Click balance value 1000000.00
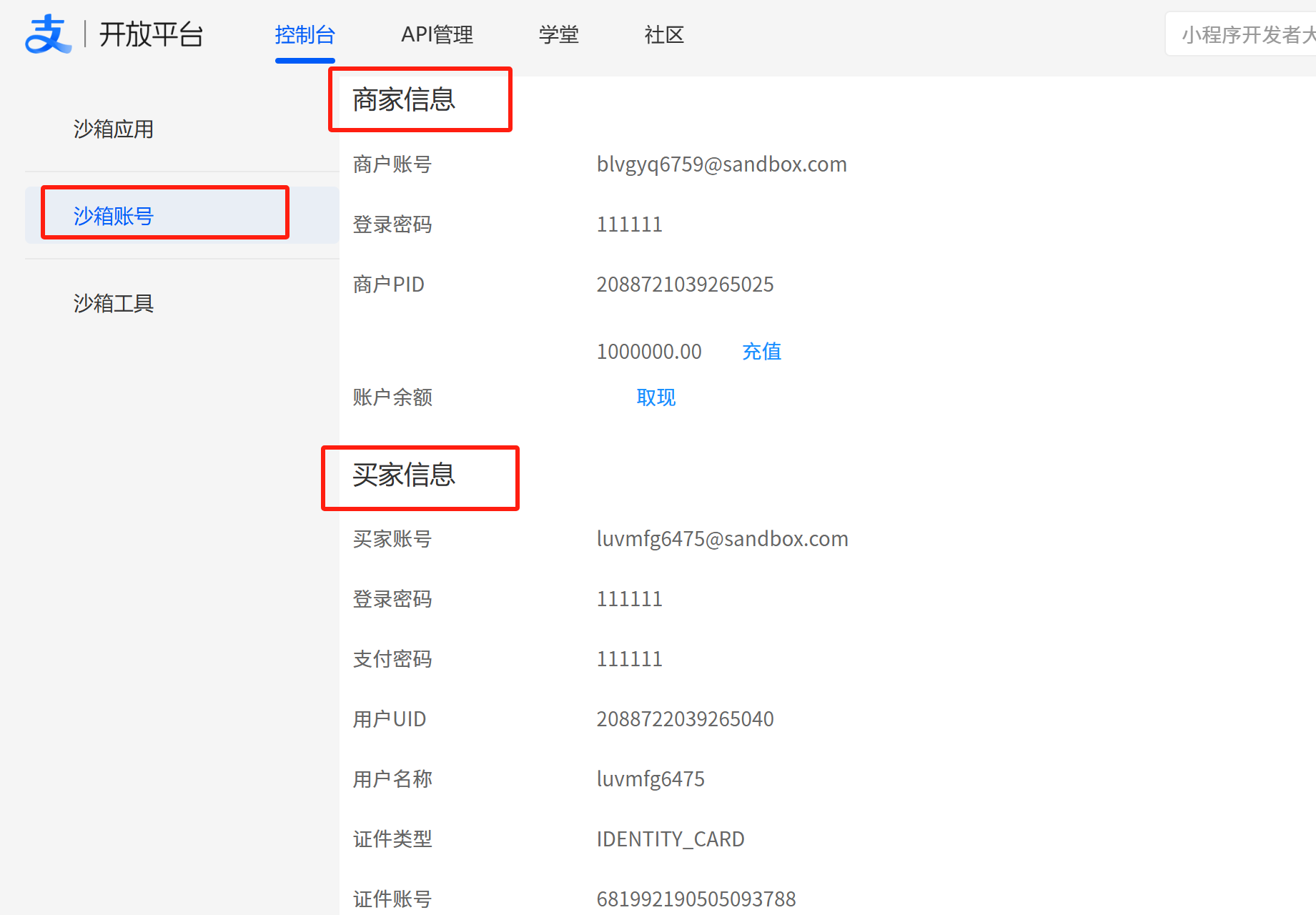Viewport: 1316px width, 915px height. (x=649, y=352)
